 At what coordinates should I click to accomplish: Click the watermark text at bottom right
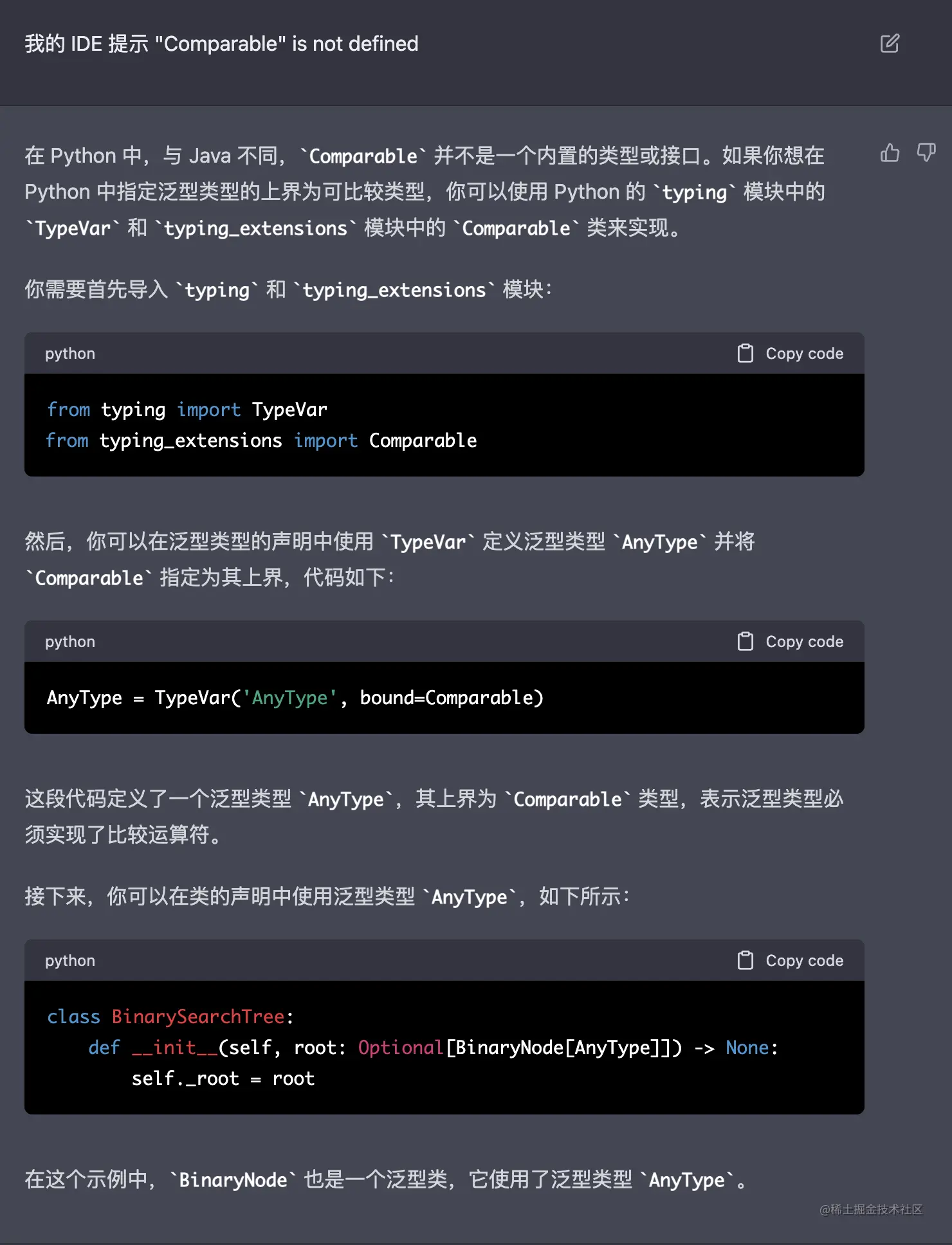(871, 1210)
